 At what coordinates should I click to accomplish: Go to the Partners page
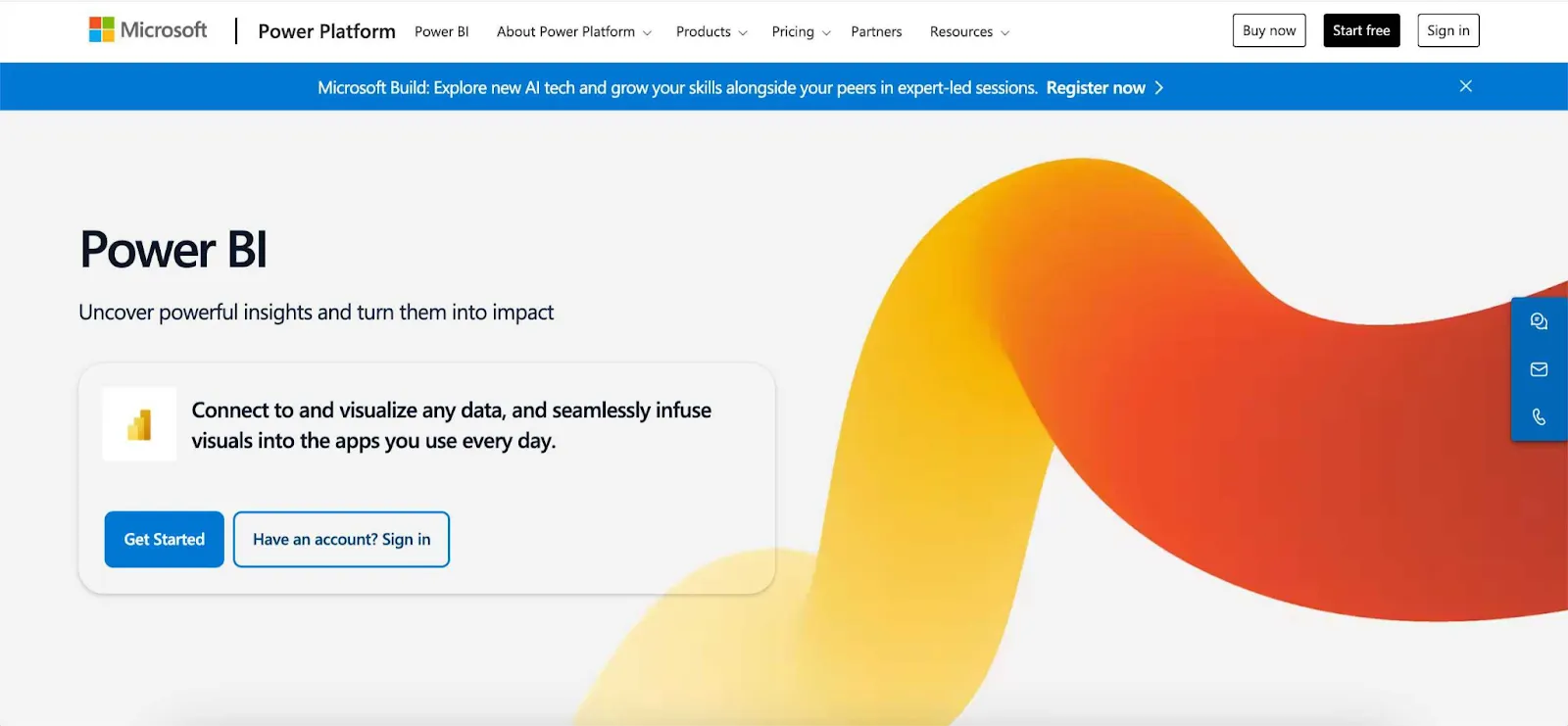[x=876, y=31]
